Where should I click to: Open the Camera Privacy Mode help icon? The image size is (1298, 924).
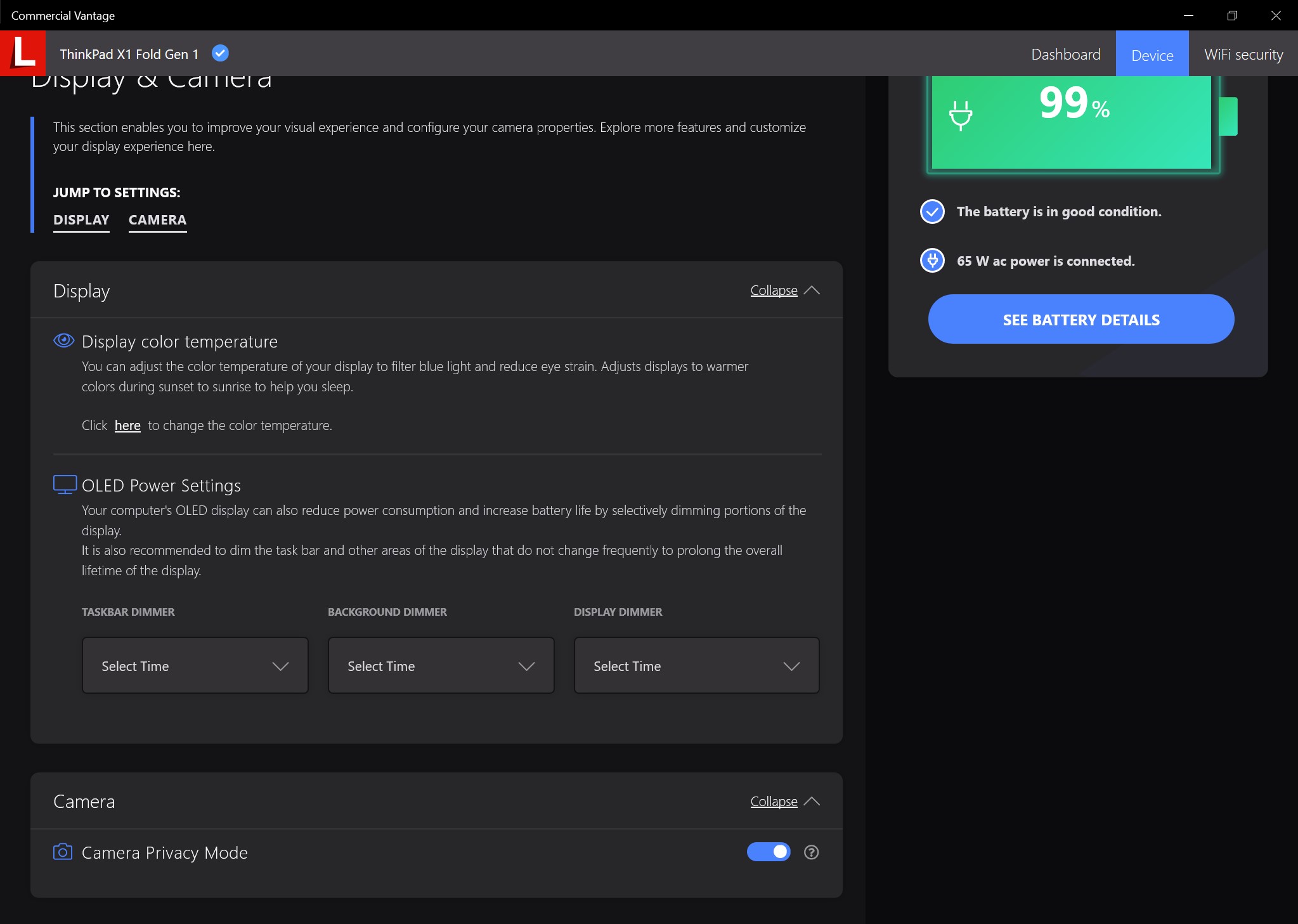click(x=811, y=852)
